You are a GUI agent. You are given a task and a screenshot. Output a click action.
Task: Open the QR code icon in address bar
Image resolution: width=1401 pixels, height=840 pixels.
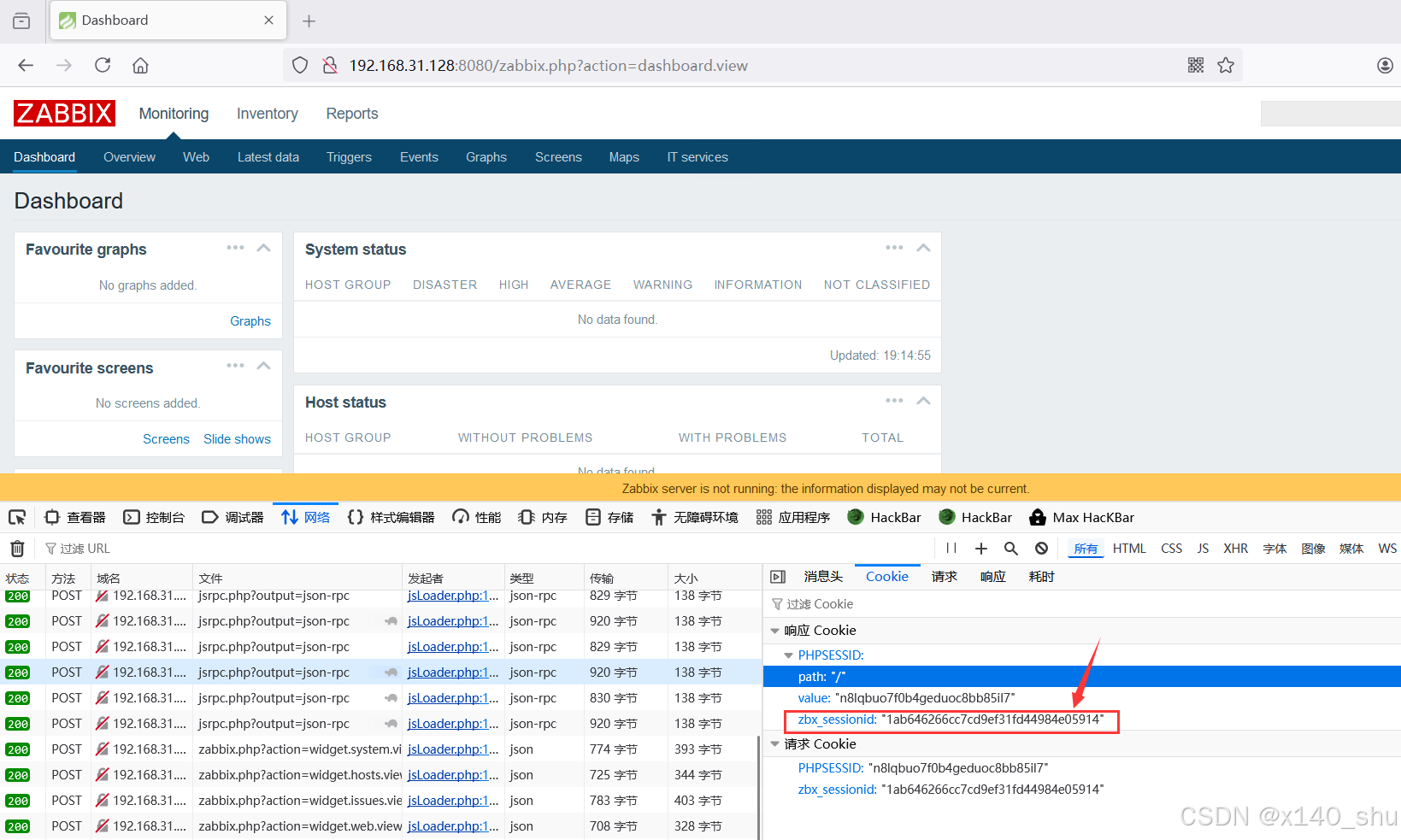click(1196, 65)
